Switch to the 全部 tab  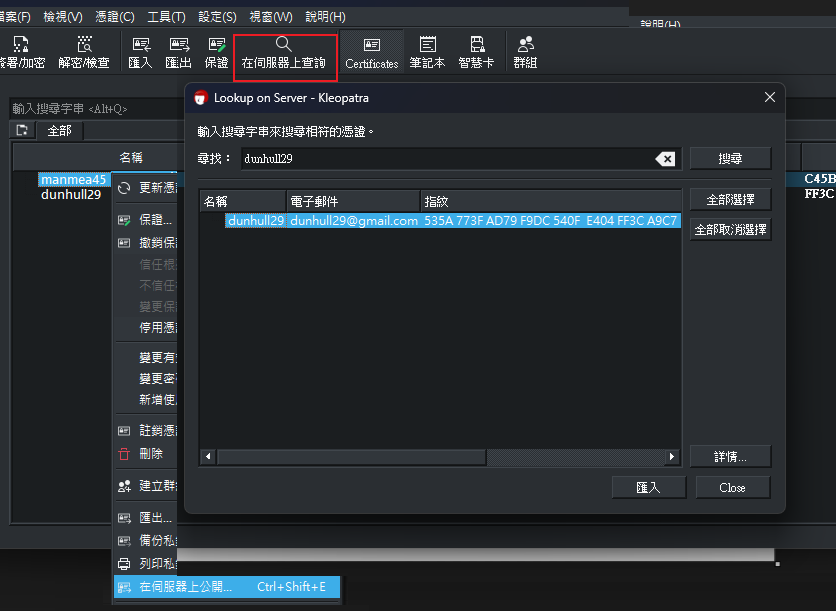(x=59, y=130)
